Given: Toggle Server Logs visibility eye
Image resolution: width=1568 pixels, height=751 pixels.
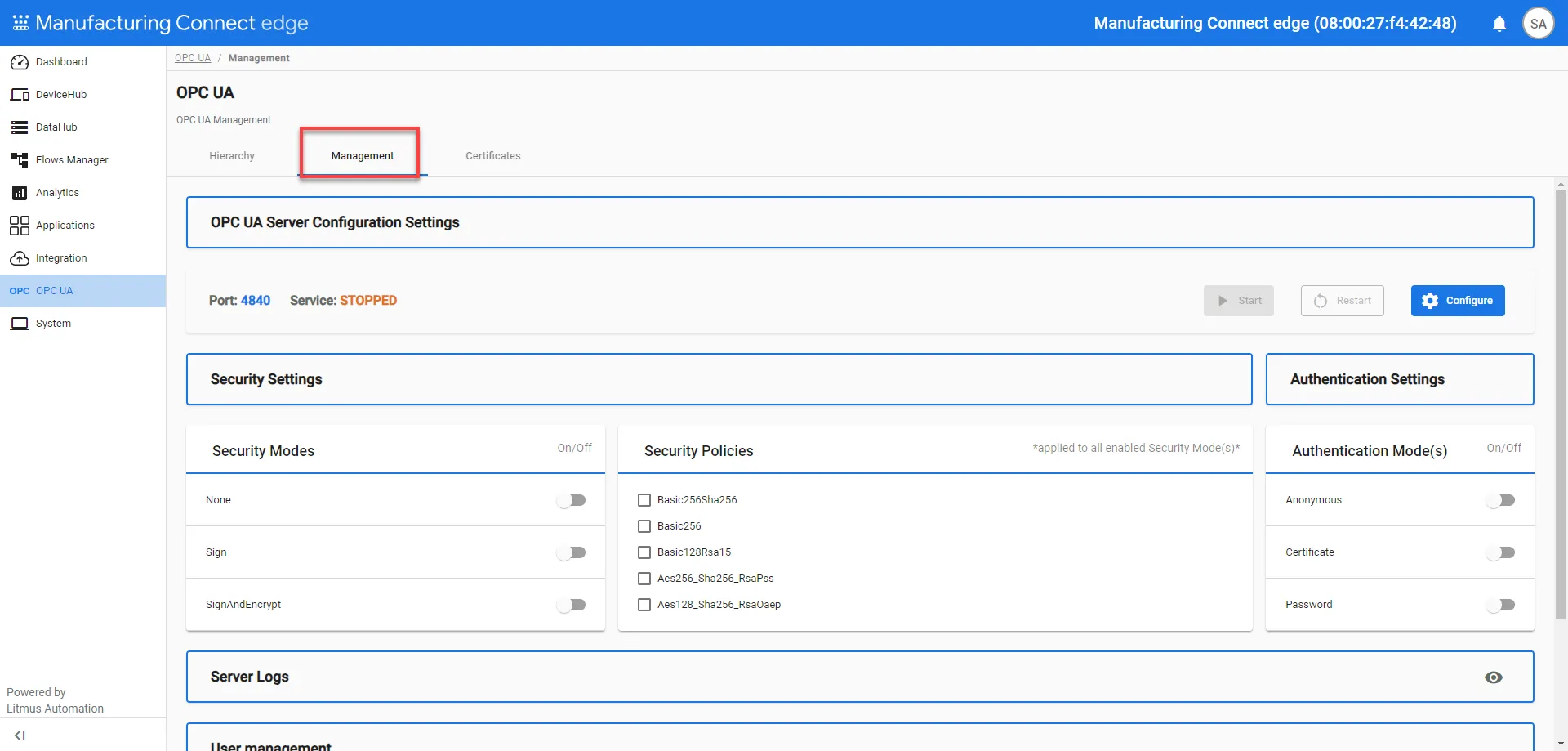Looking at the screenshot, I should tap(1494, 677).
